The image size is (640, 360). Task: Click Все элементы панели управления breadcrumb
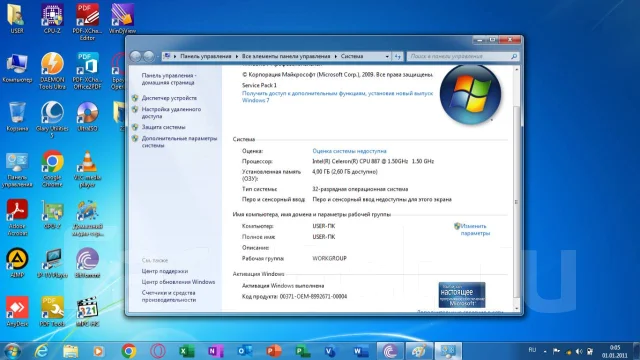pyautogui.click(x=286, y=56)
